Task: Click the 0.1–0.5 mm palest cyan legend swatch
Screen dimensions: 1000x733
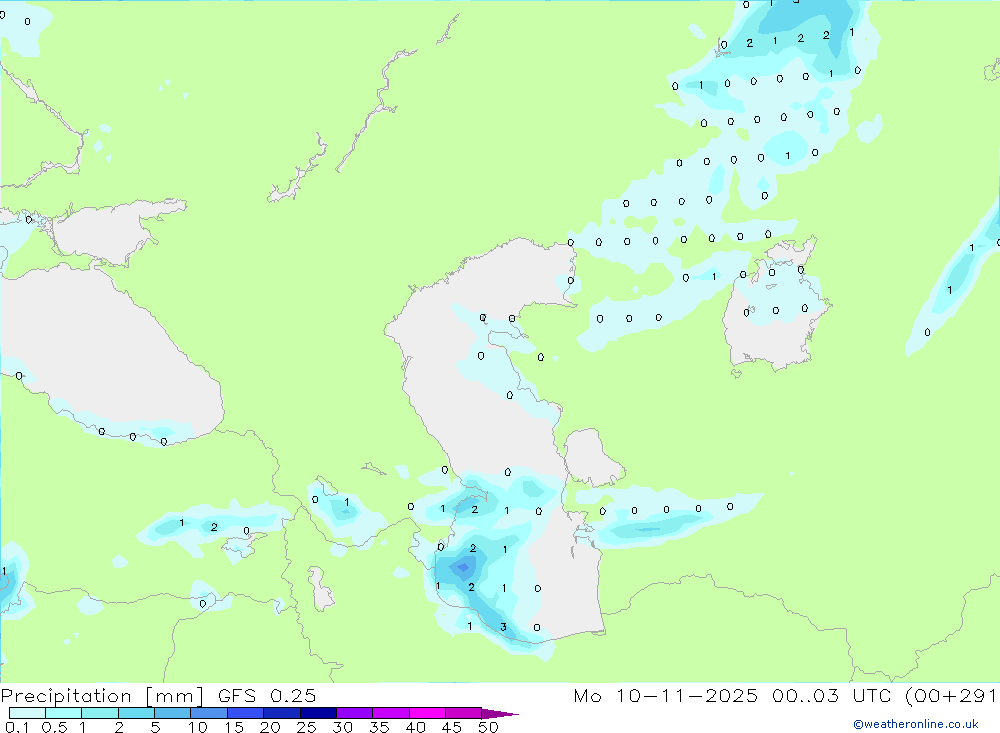Action: pos(27,713)
